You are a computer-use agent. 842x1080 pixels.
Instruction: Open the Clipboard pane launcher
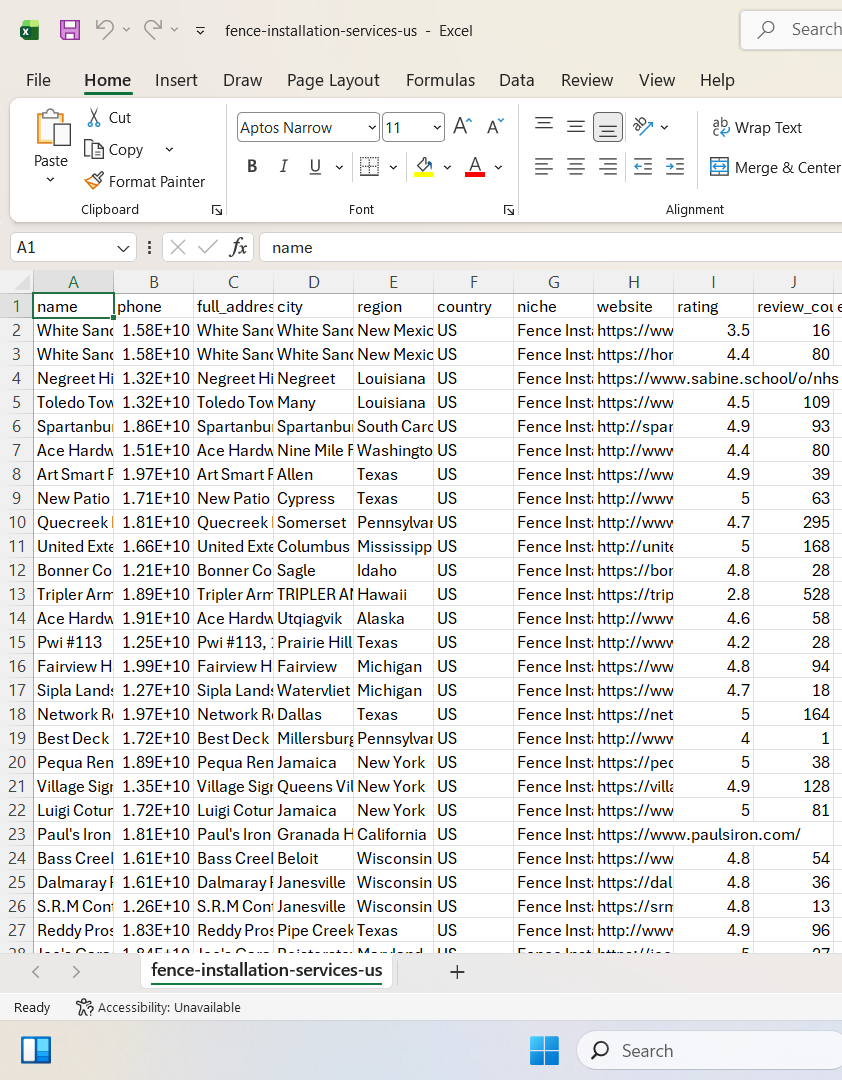[x=217, y=210]
